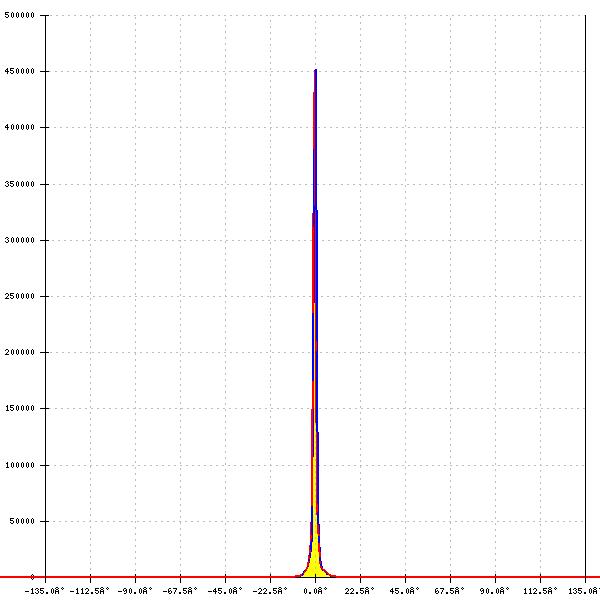Screen dimensions: 600x600
Task: Click the 45.0 x-axis label
Action: click(405, 591)
